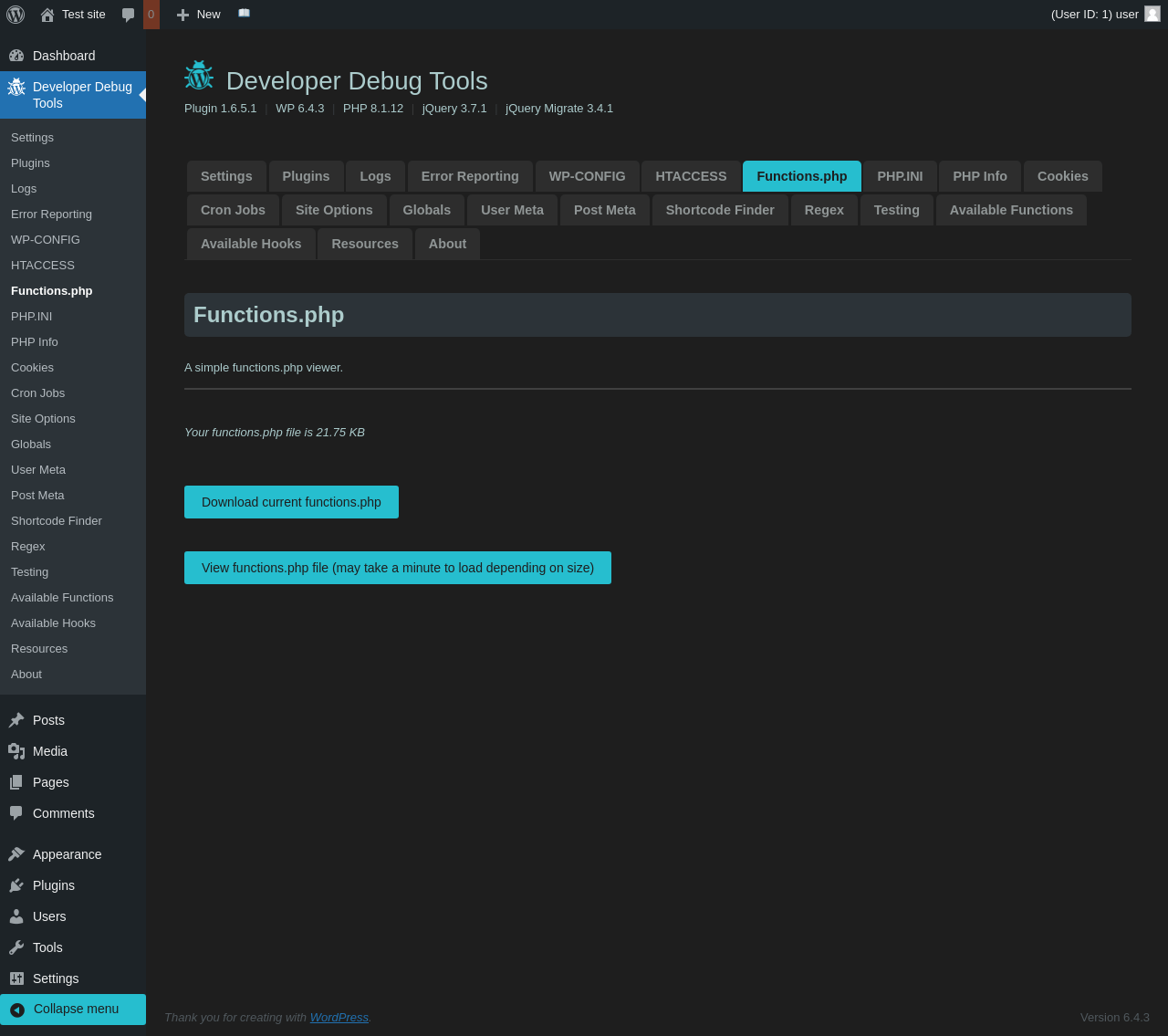Click the Appearance paintbrush icon

click(16, 854)
